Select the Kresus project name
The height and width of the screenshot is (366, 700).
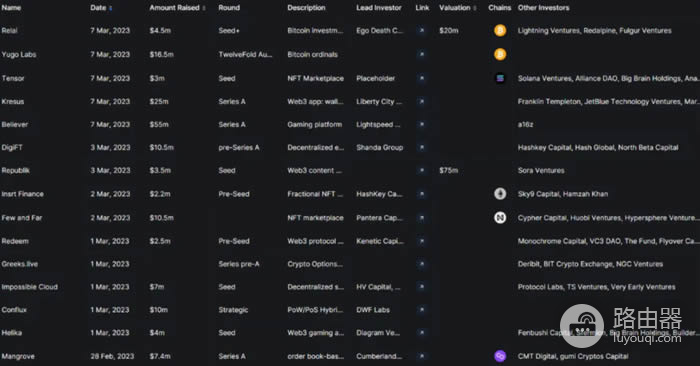(12, 101)
